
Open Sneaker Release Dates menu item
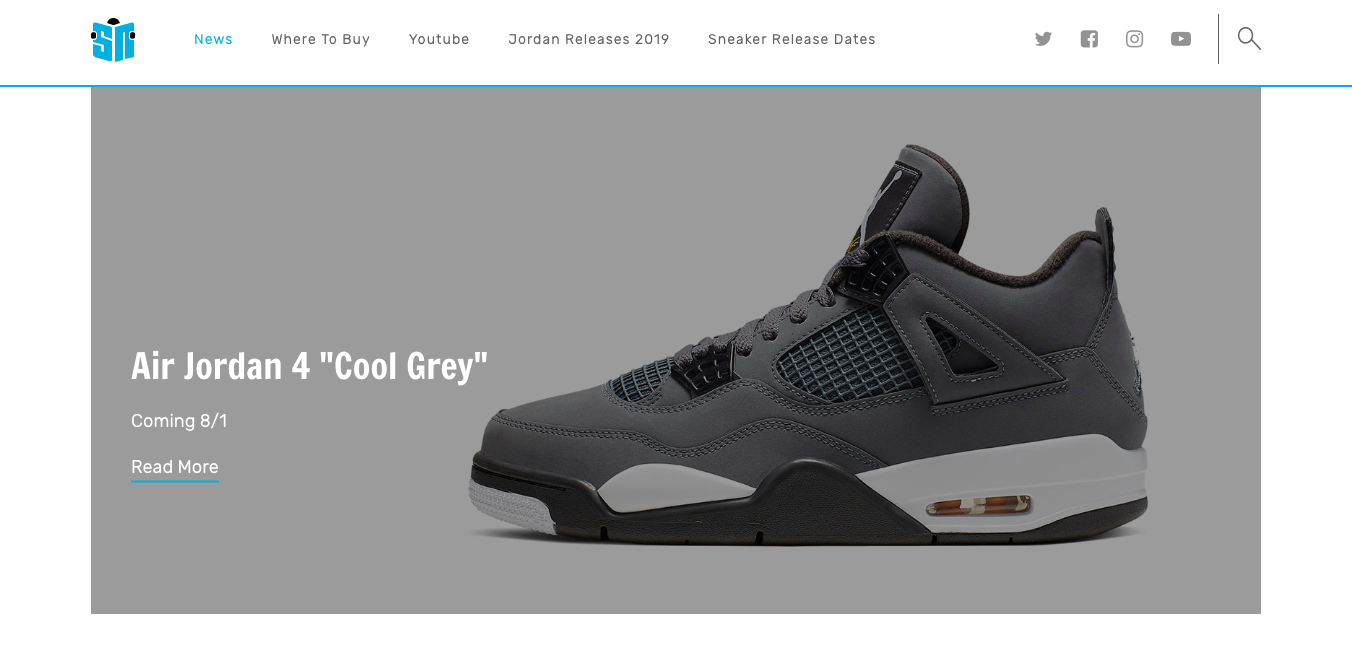pos(792,39)
